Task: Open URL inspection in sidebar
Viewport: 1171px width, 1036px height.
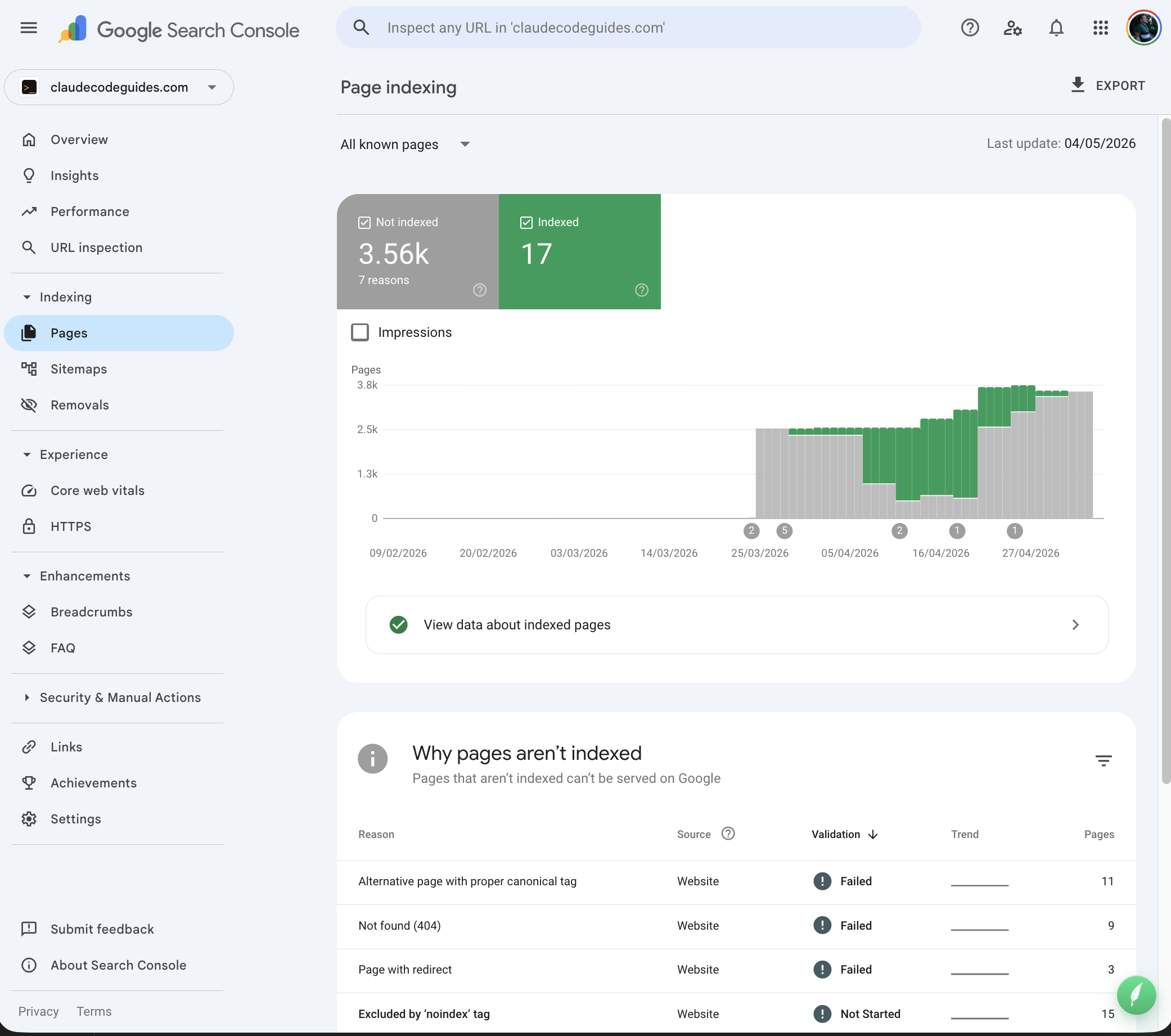Action: coord(119,247)
